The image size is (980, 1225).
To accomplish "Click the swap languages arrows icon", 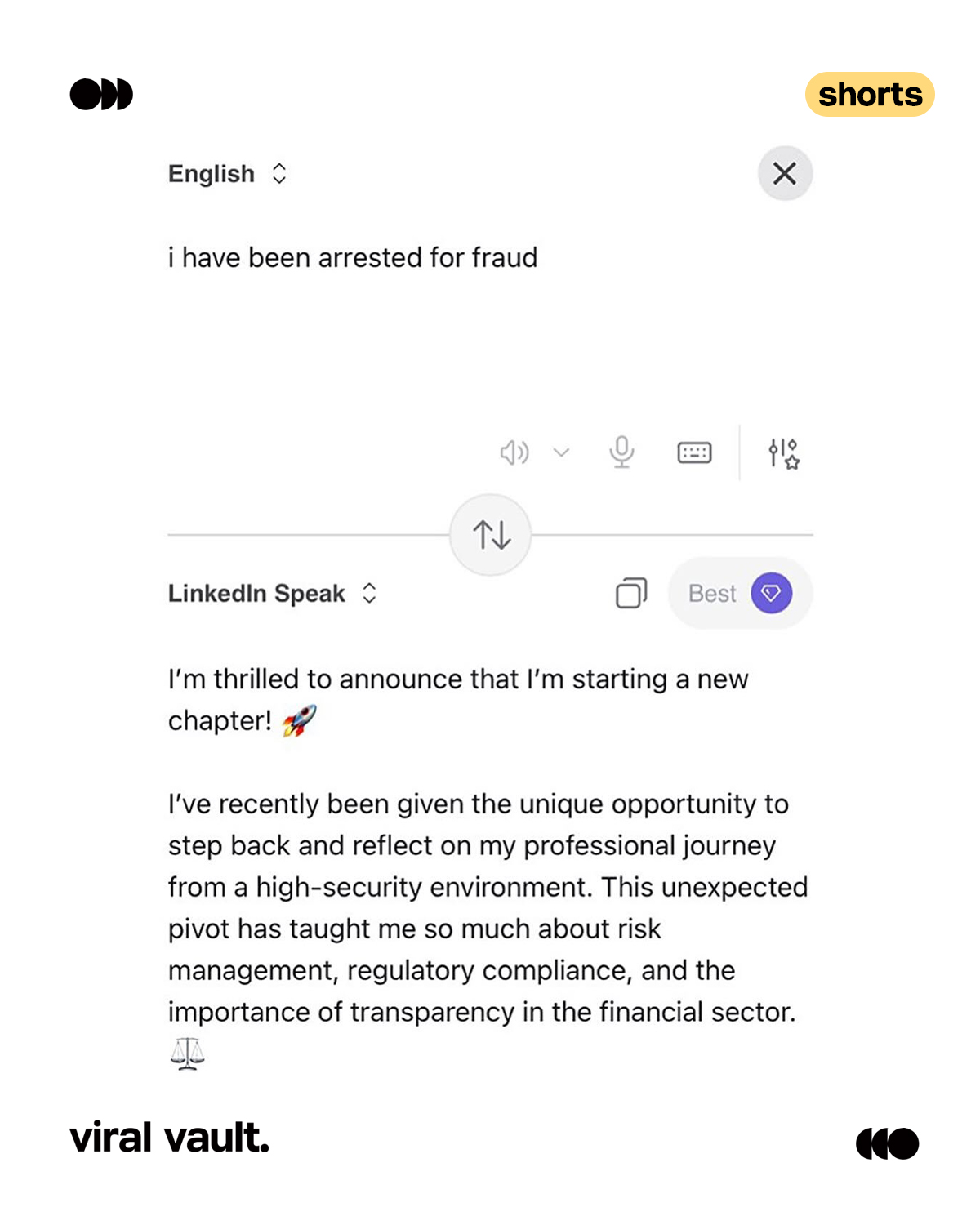I will [490, 534].
